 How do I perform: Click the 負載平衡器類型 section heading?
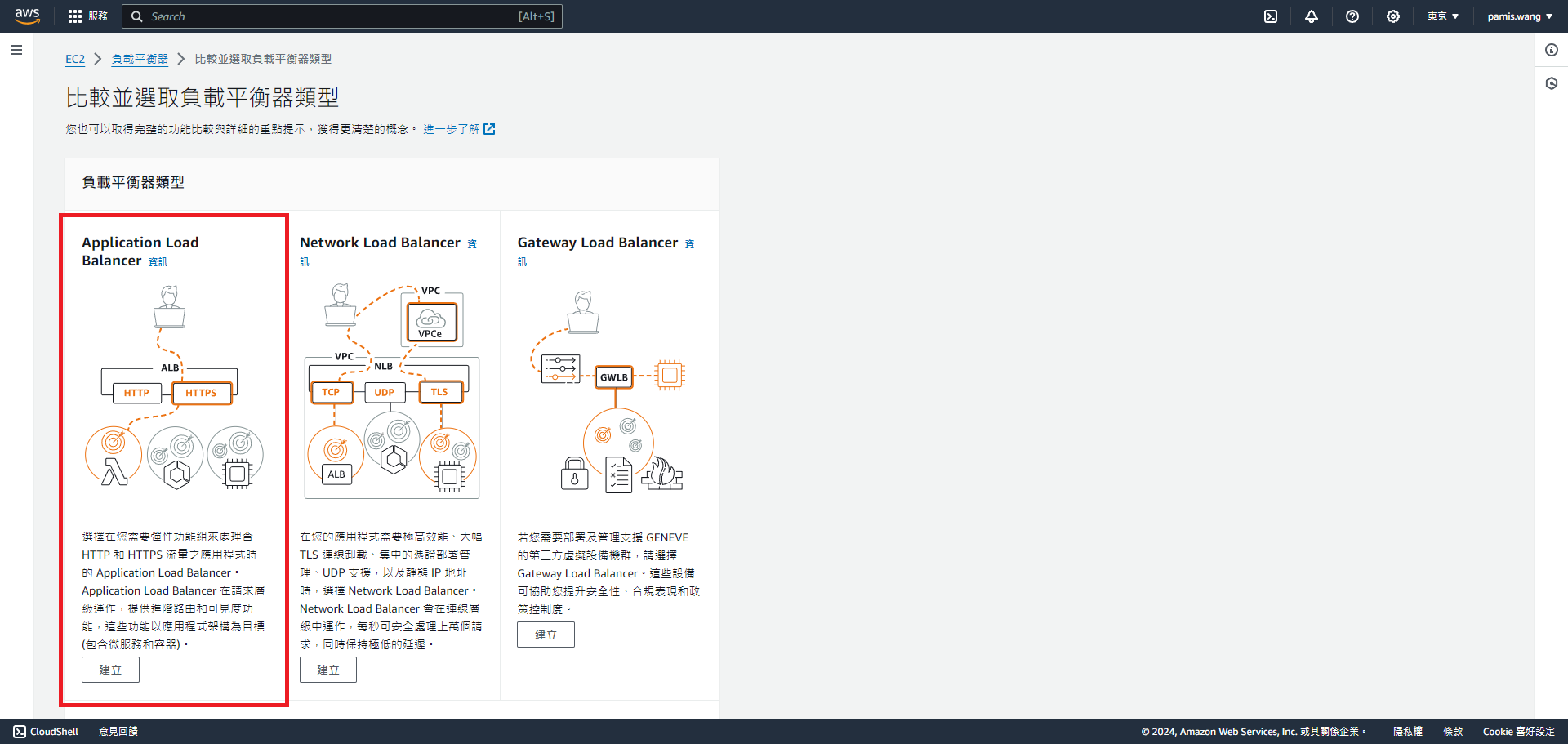coord(133,182)
